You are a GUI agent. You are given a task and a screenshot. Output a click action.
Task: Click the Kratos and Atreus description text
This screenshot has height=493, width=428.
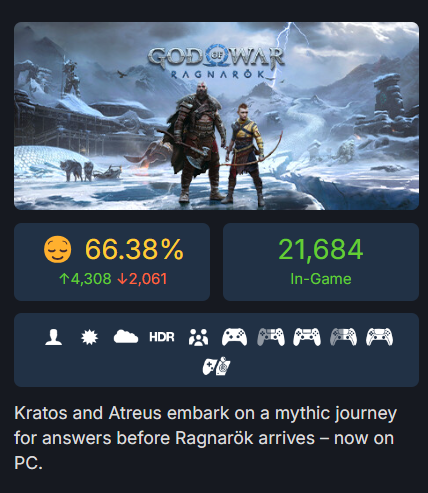click(x=206, y=438)
